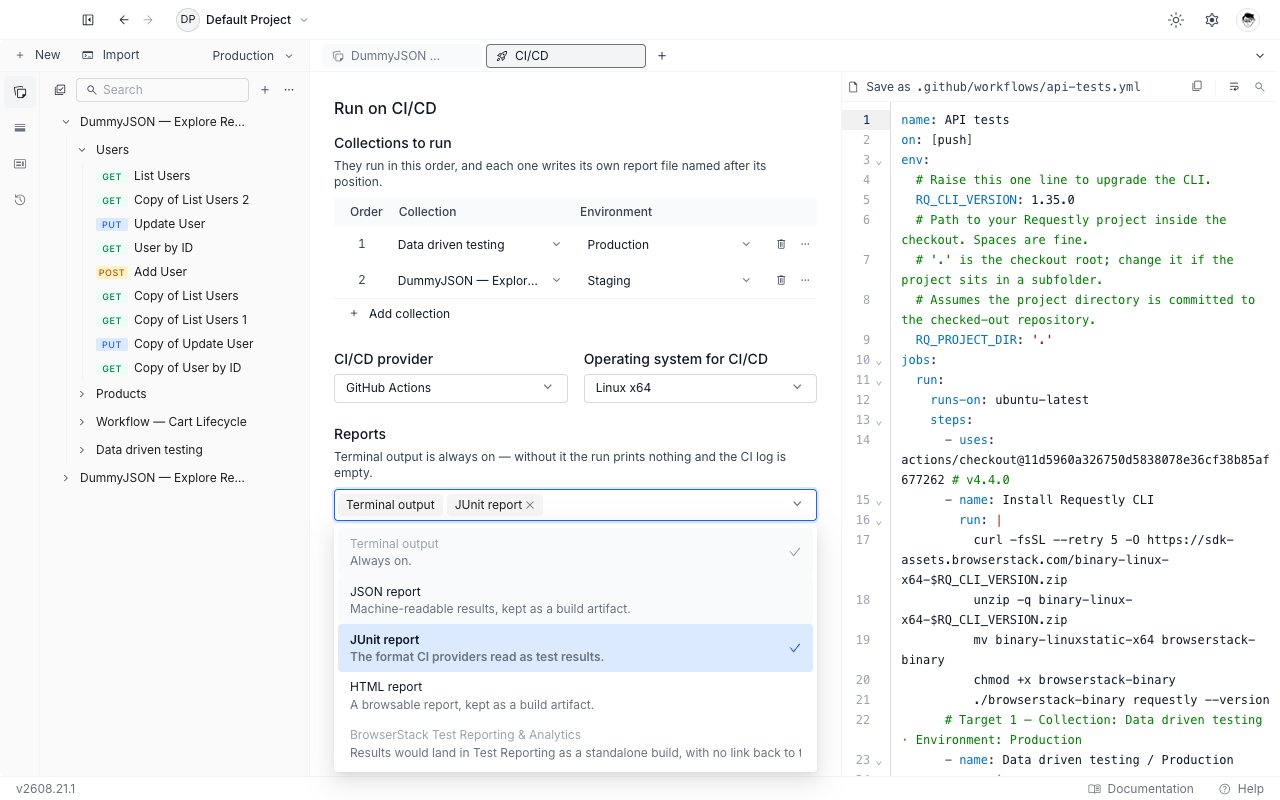Click the New button

[37, 55]
